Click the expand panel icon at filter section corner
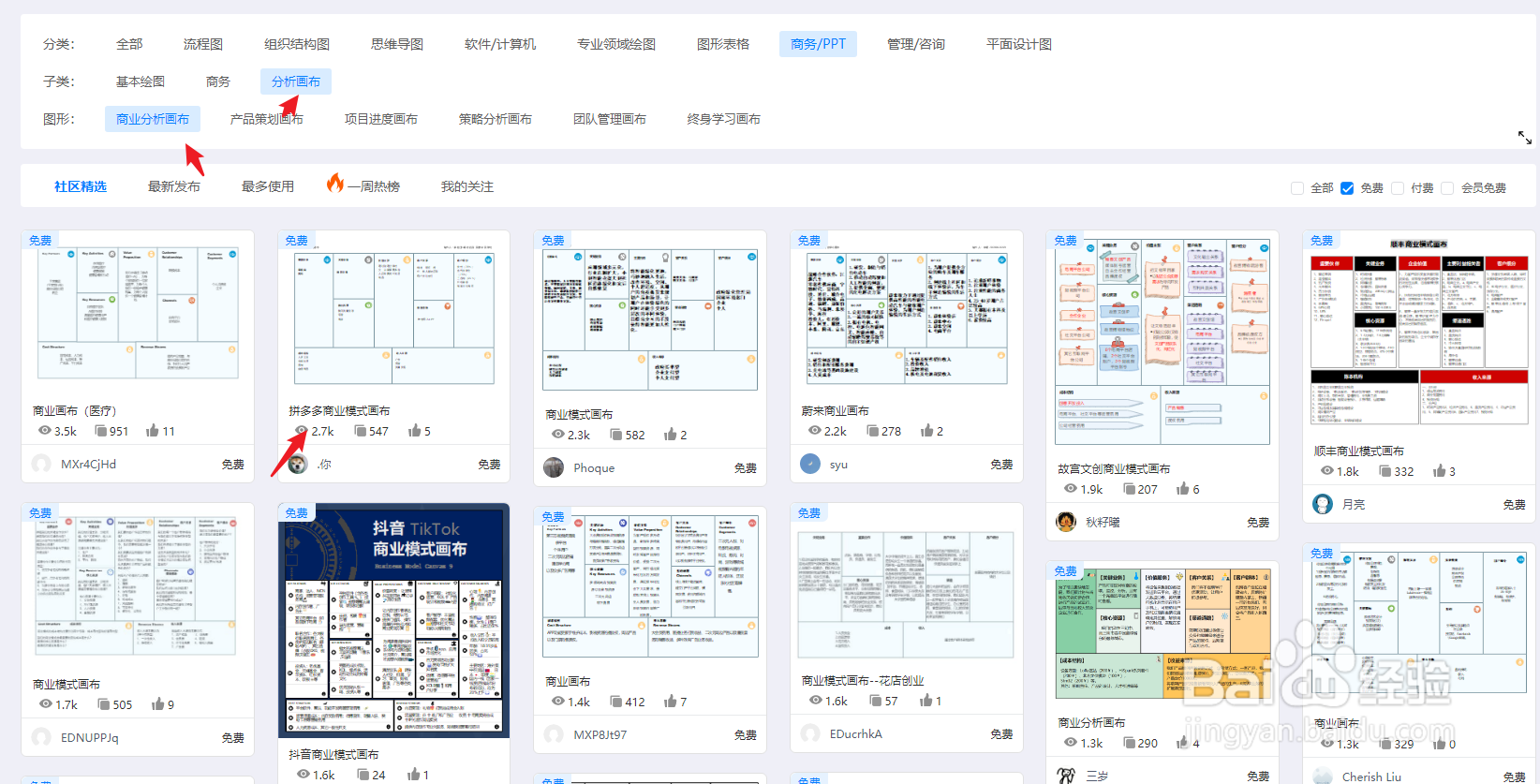The height and width of the screenshot is (784, 1540). 1525,138
